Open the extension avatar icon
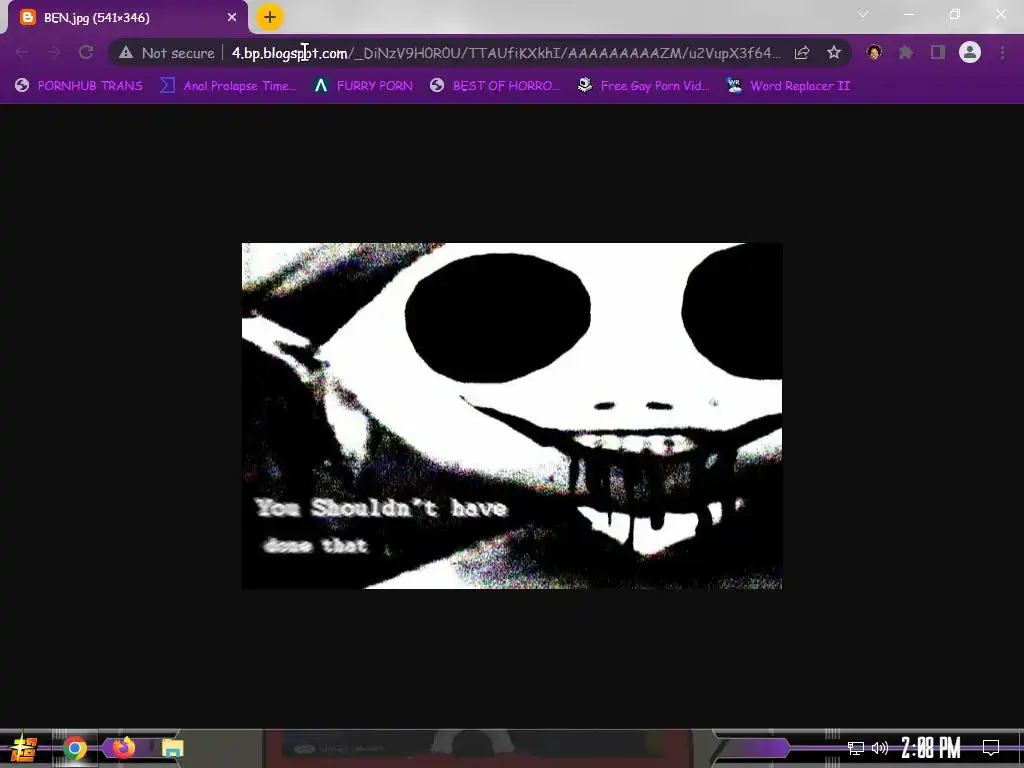Image resolution: width=1024 pixels, height=768 pixels. tap(874, 52)
